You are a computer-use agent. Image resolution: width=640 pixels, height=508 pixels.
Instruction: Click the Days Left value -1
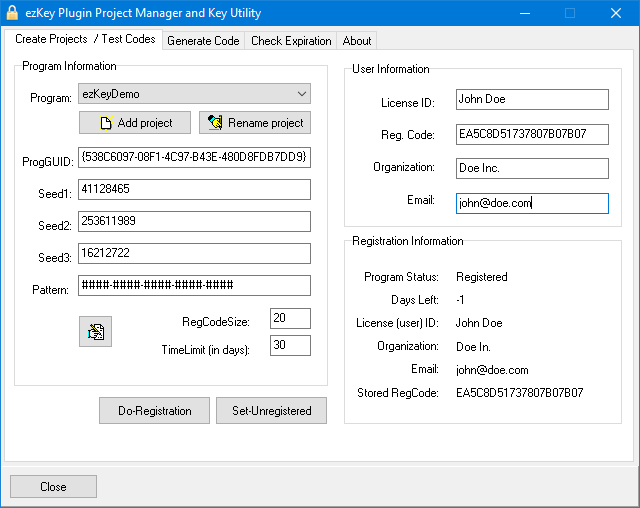click(x=460, y=300)
